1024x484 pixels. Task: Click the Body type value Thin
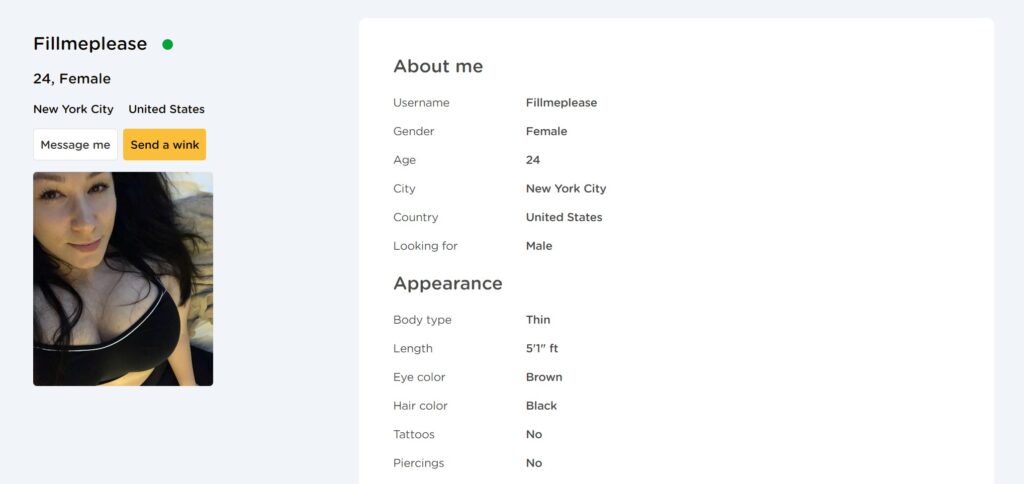[x=538, y=320]
